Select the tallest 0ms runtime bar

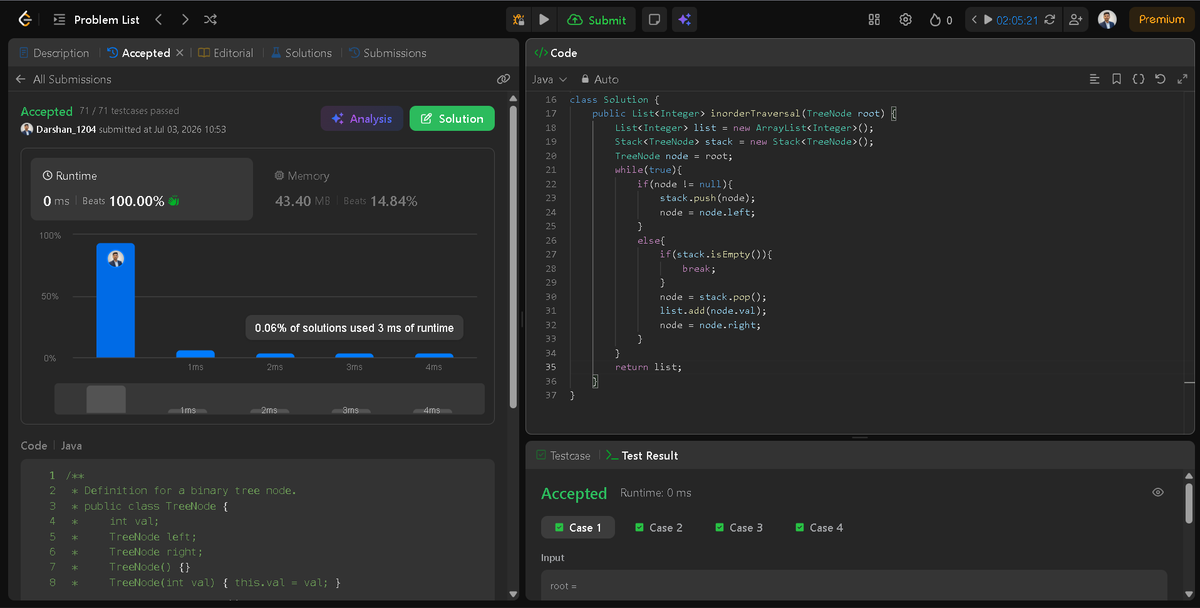pos(116,300)
